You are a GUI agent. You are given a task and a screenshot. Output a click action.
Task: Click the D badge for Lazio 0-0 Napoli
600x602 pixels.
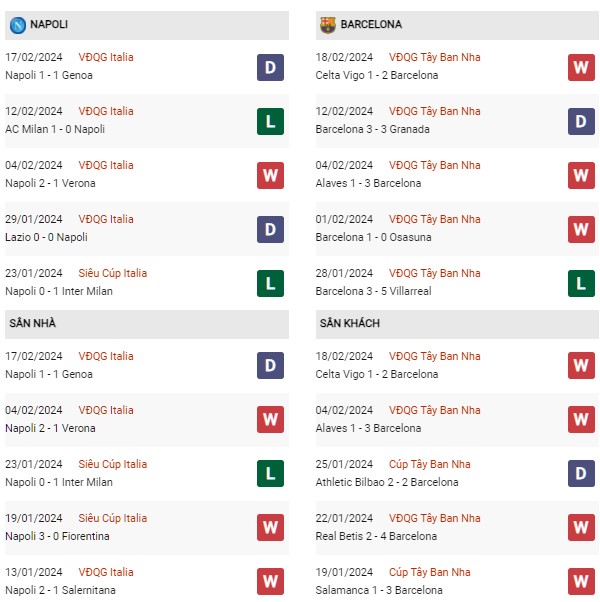(x=270, y=230)
